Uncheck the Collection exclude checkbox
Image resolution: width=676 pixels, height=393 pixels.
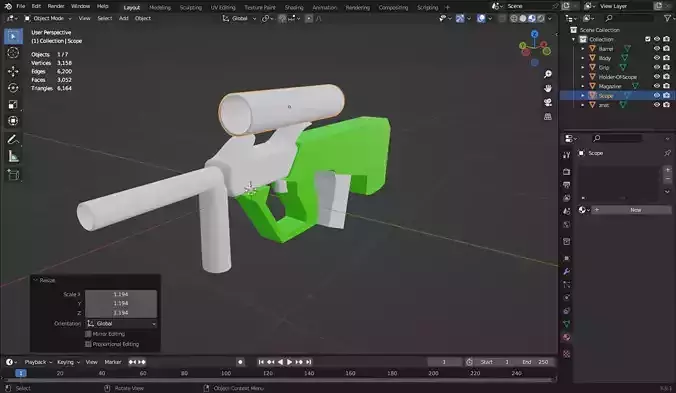(x=648, y=39)
